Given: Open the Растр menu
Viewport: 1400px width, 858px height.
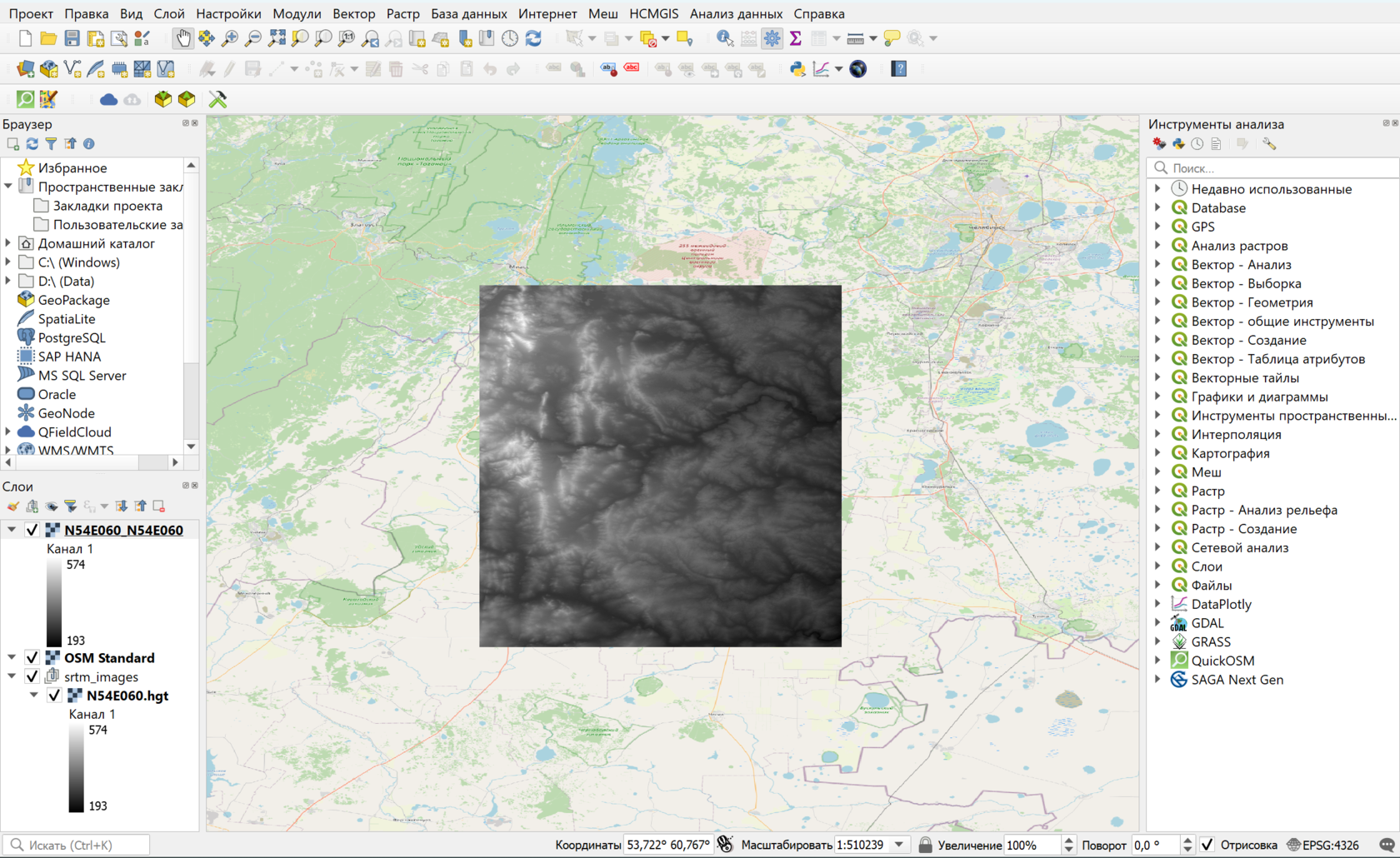Looking at the screenshot, I should (403, 13).
